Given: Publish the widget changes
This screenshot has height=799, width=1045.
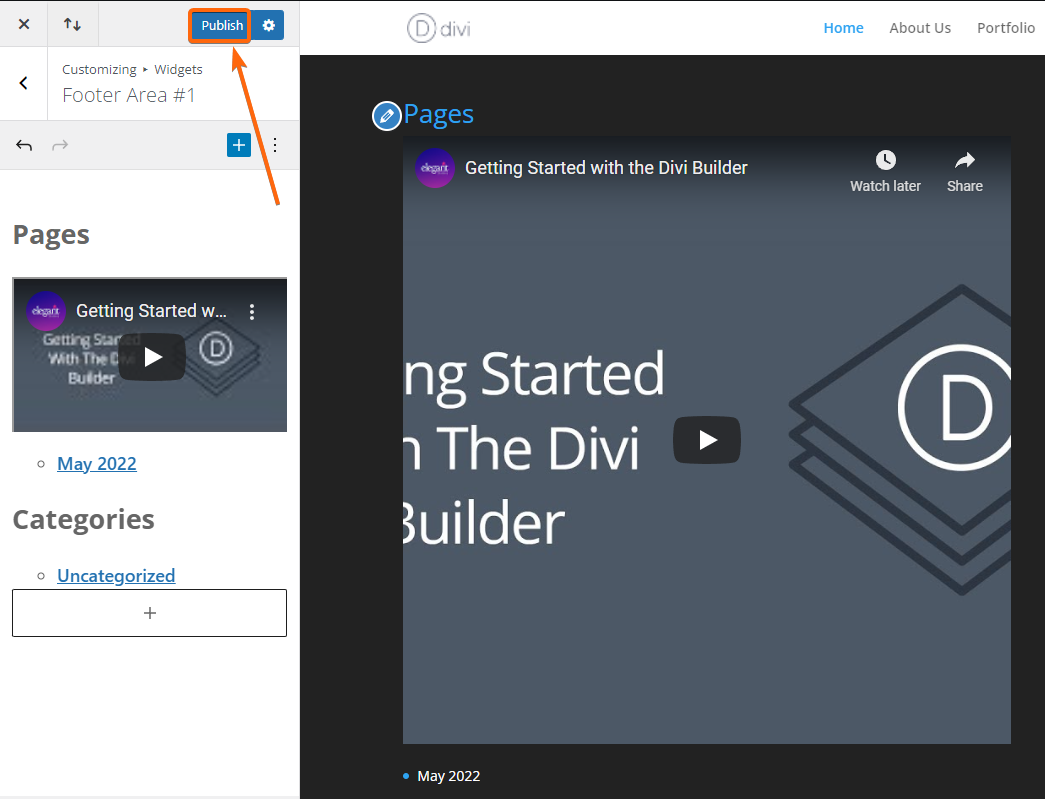Looking at the screenshot, I should 221,25.
